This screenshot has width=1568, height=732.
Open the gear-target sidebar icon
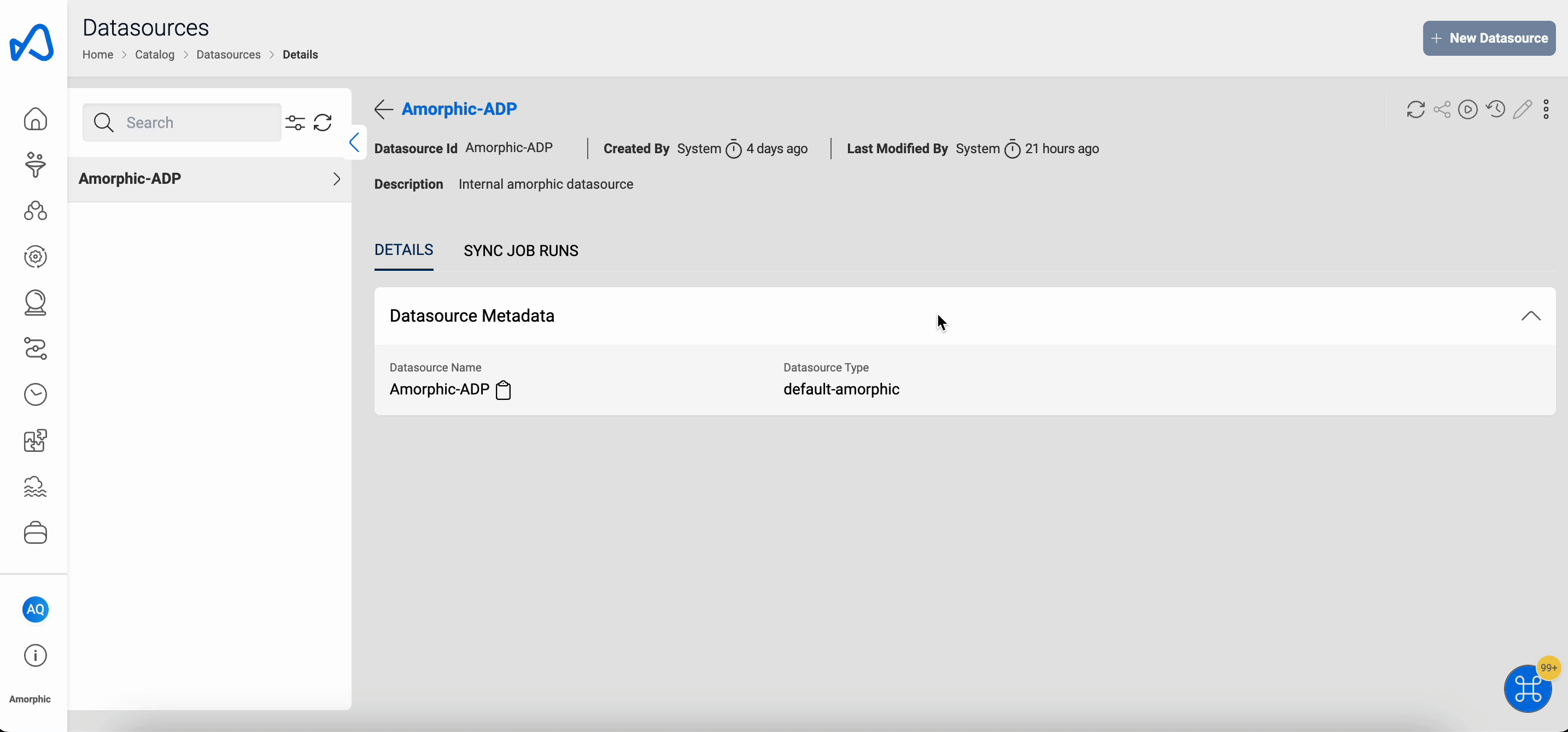36,257
